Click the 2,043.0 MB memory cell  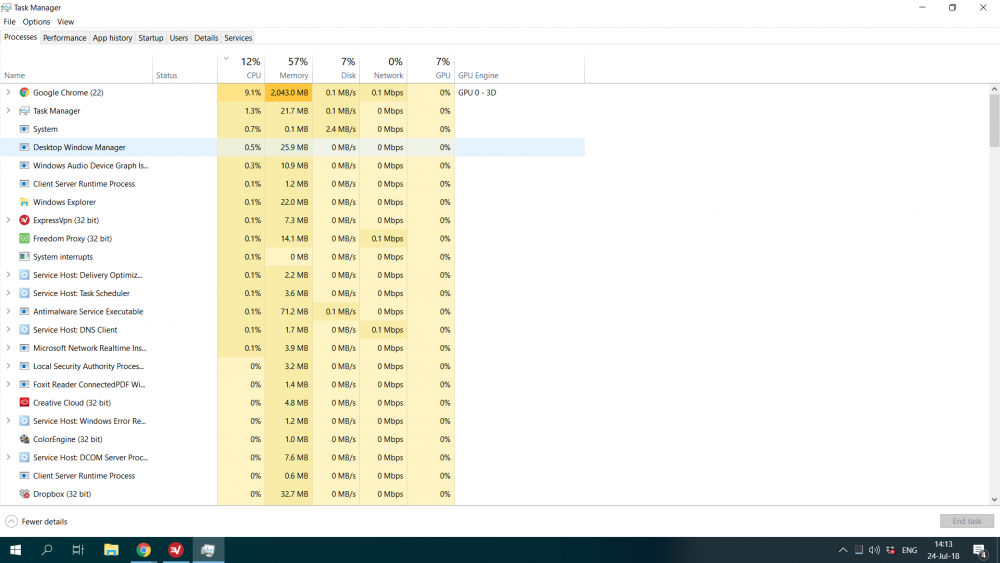point(289,92)
